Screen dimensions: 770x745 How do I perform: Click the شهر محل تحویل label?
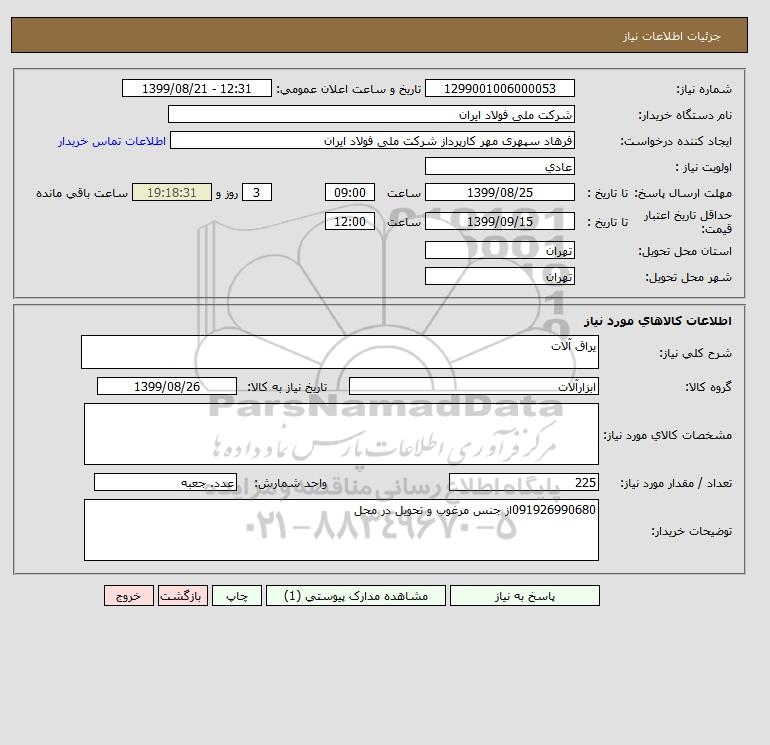(x=688, y=277)
